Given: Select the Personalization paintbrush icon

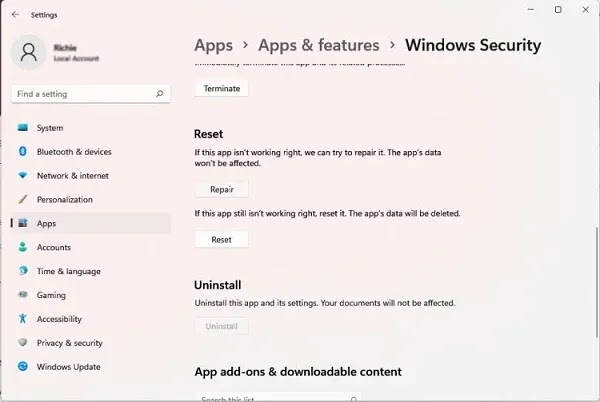Looking at the screenshot, I should click(23, 199).
